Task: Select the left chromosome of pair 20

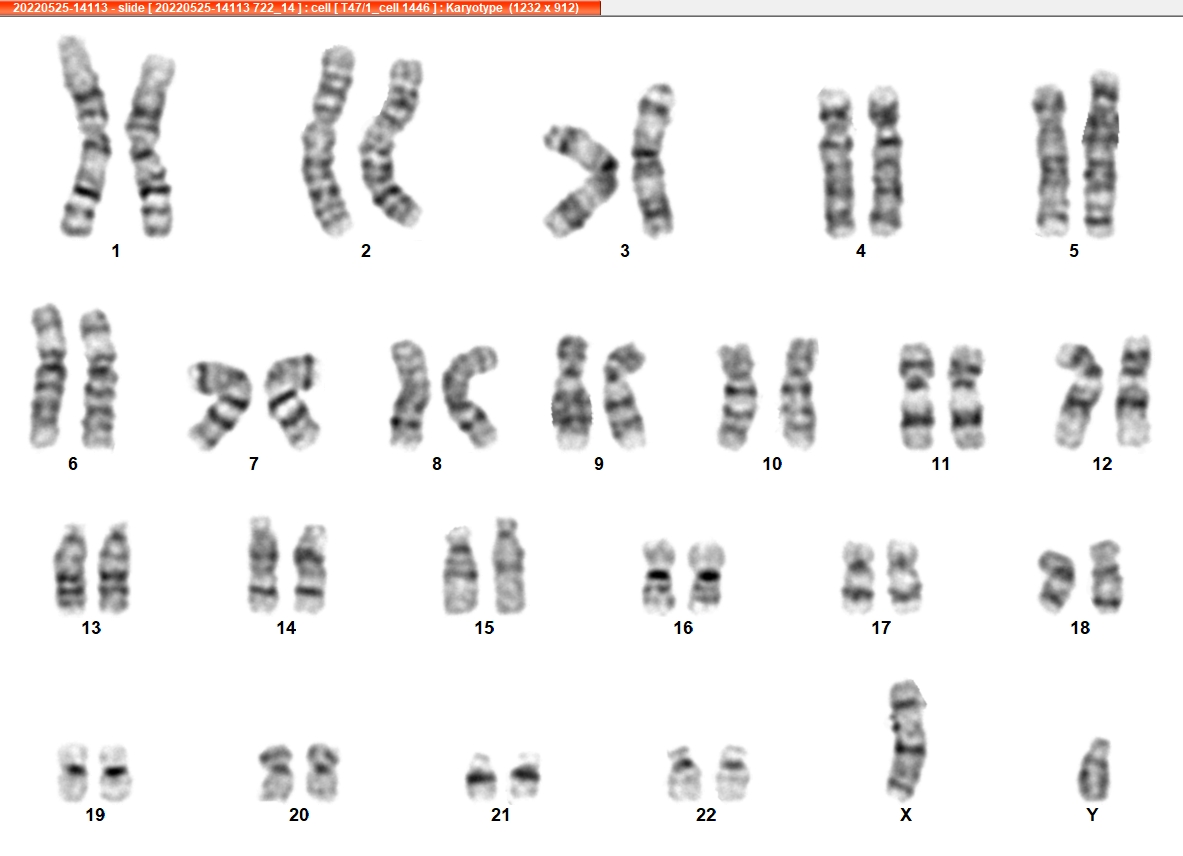Action: 276,773
